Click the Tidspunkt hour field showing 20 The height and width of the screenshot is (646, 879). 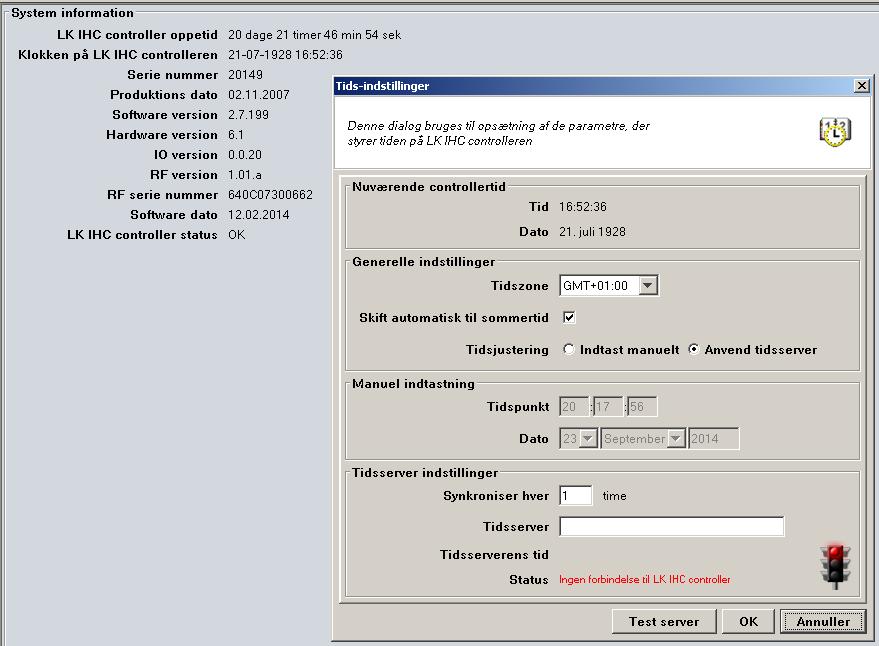574,407
